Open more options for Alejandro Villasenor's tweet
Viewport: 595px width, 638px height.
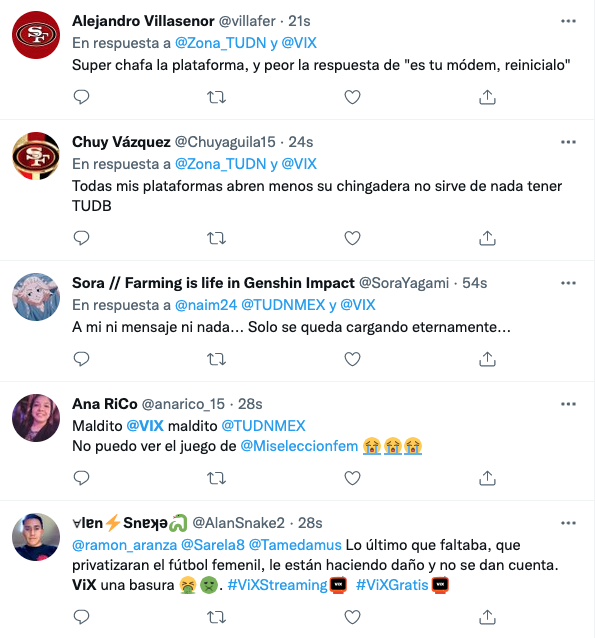coord(568,21)
